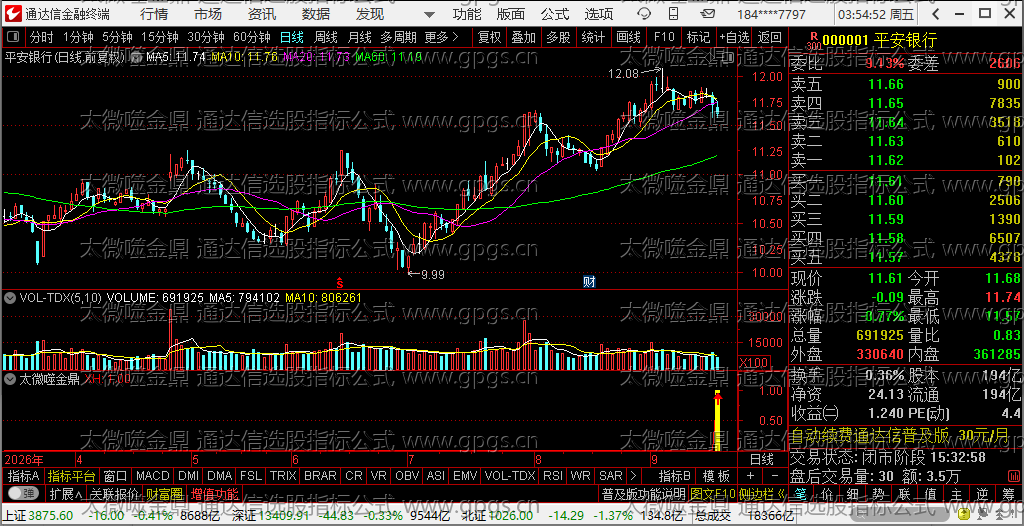Select the 指标A tab

click(x=24, y=476)
